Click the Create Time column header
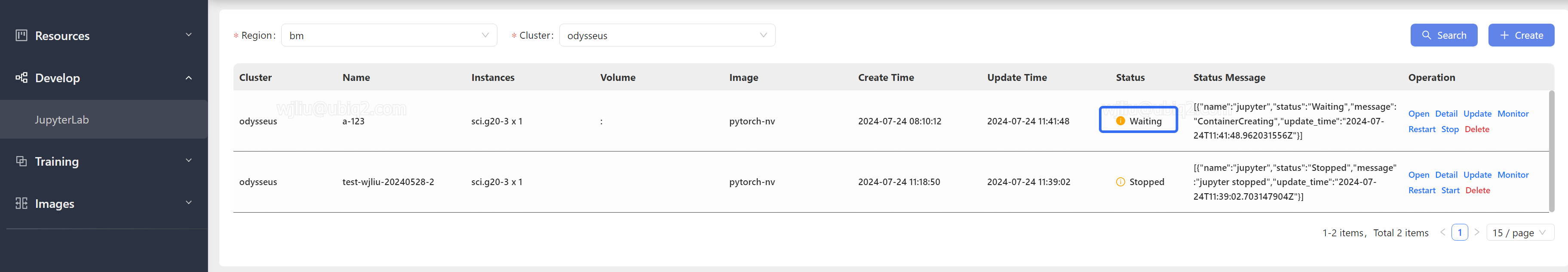1568x272 pixels. tap(886, 77)
